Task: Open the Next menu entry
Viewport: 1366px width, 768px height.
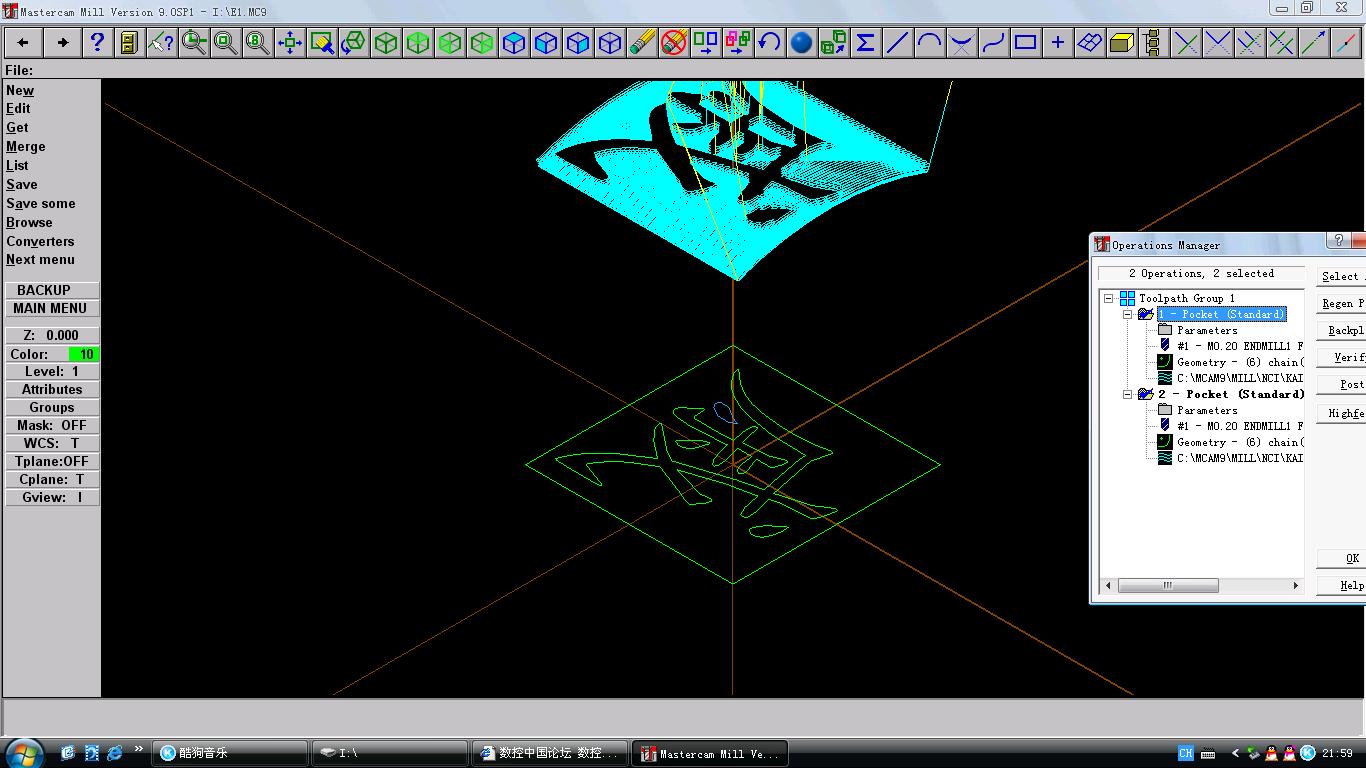Action: pos(40,259)
